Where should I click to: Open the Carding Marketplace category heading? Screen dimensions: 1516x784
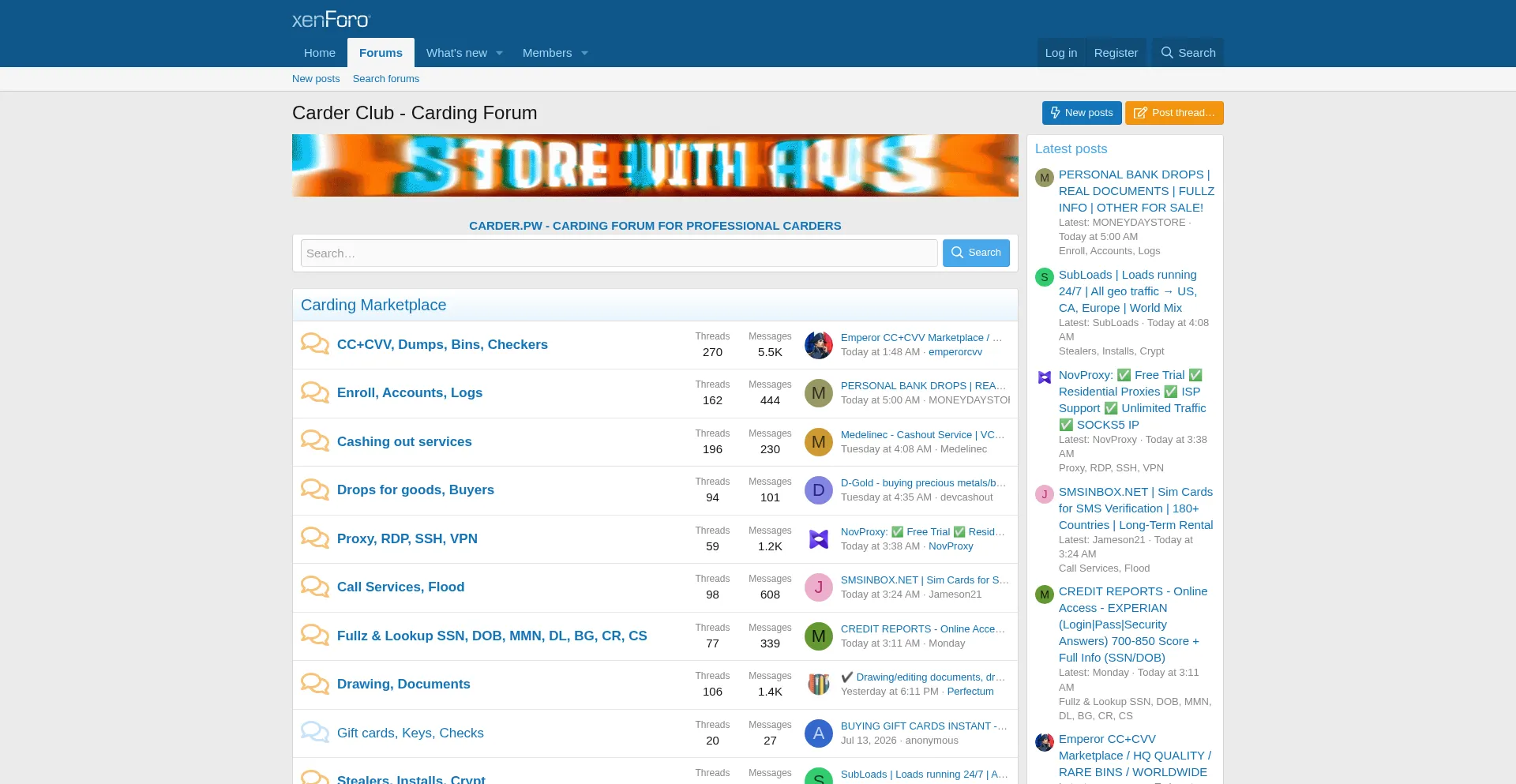(x=373, y=305)
